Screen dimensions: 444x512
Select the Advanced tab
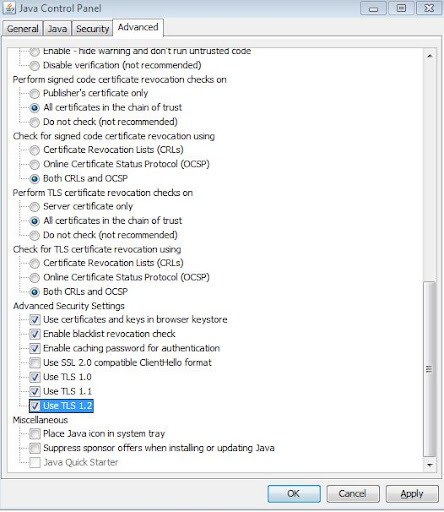[138, 27]
